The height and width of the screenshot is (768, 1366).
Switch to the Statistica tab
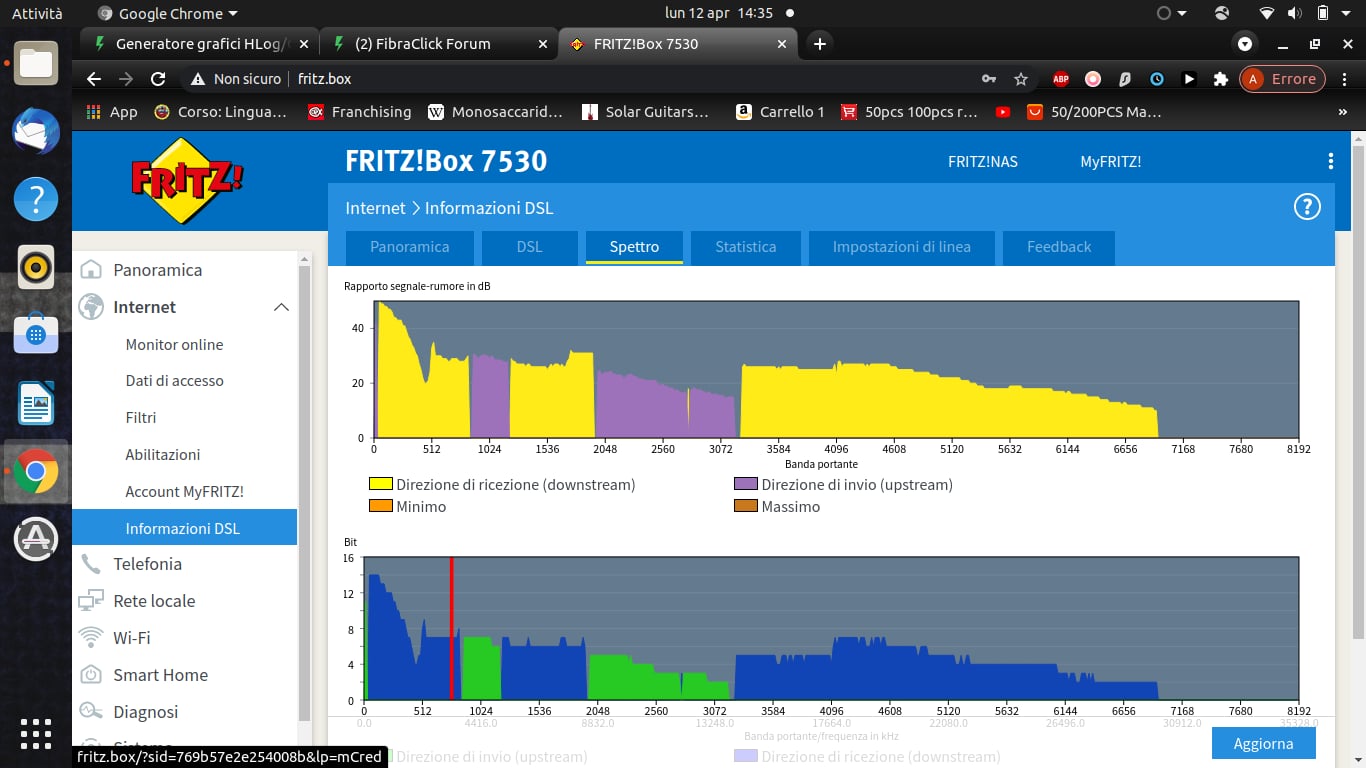[745, 247]
